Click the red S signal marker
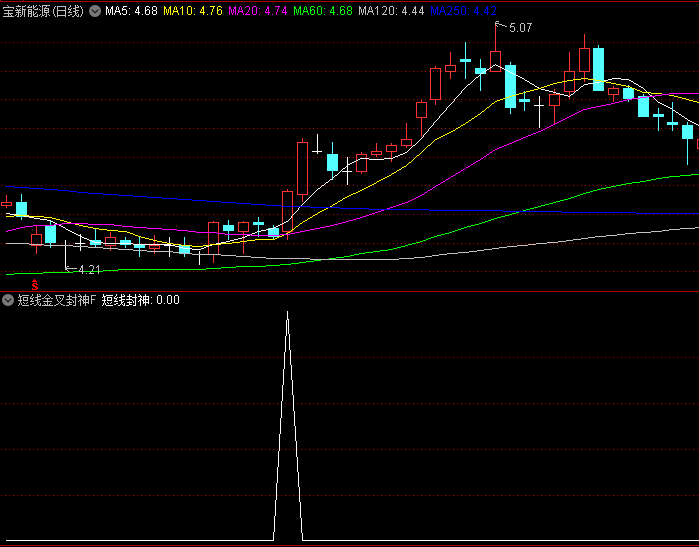This screenshot has width=699, height=547. 35,285
